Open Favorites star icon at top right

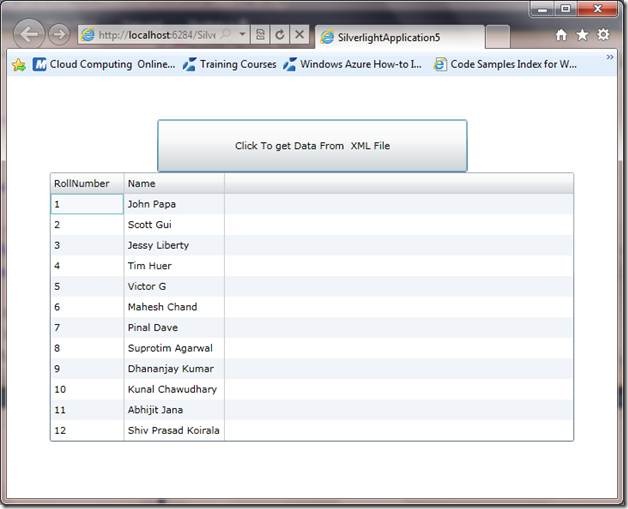582,35
